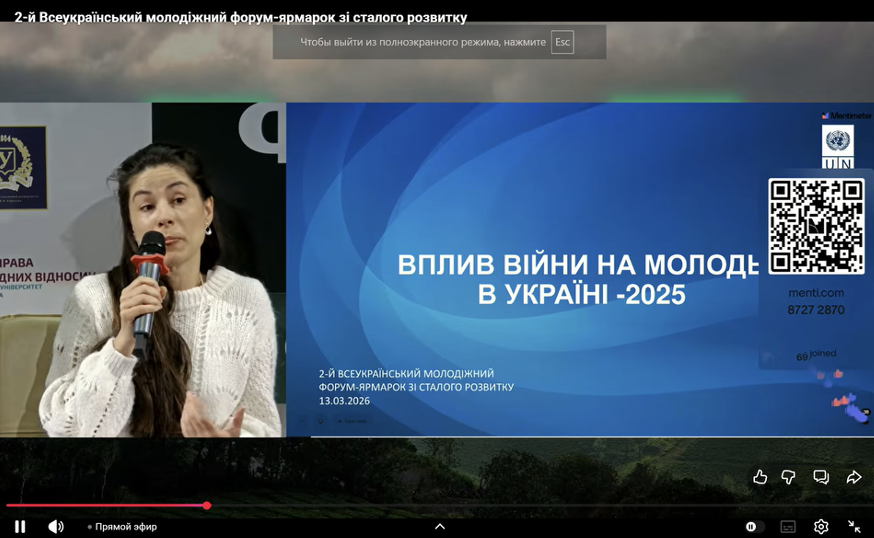
Task: Open player settings gear icon
Action: tap(821, 527)
